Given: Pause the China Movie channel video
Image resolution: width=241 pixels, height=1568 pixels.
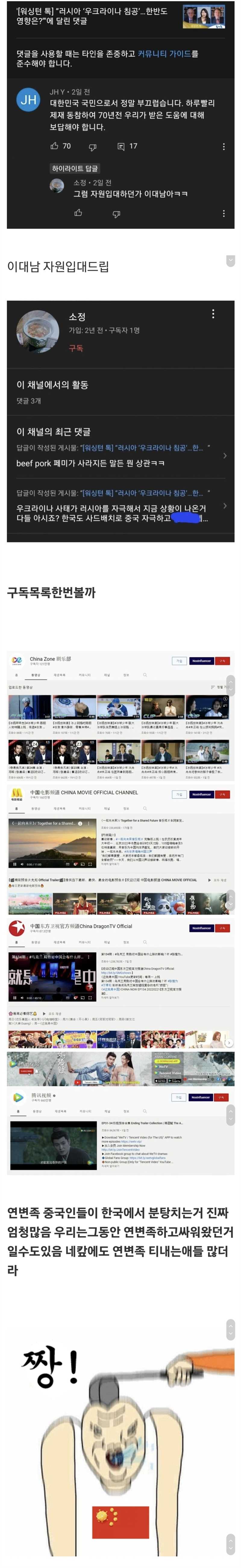Looking at the screenshot, I should click(15, 864).
